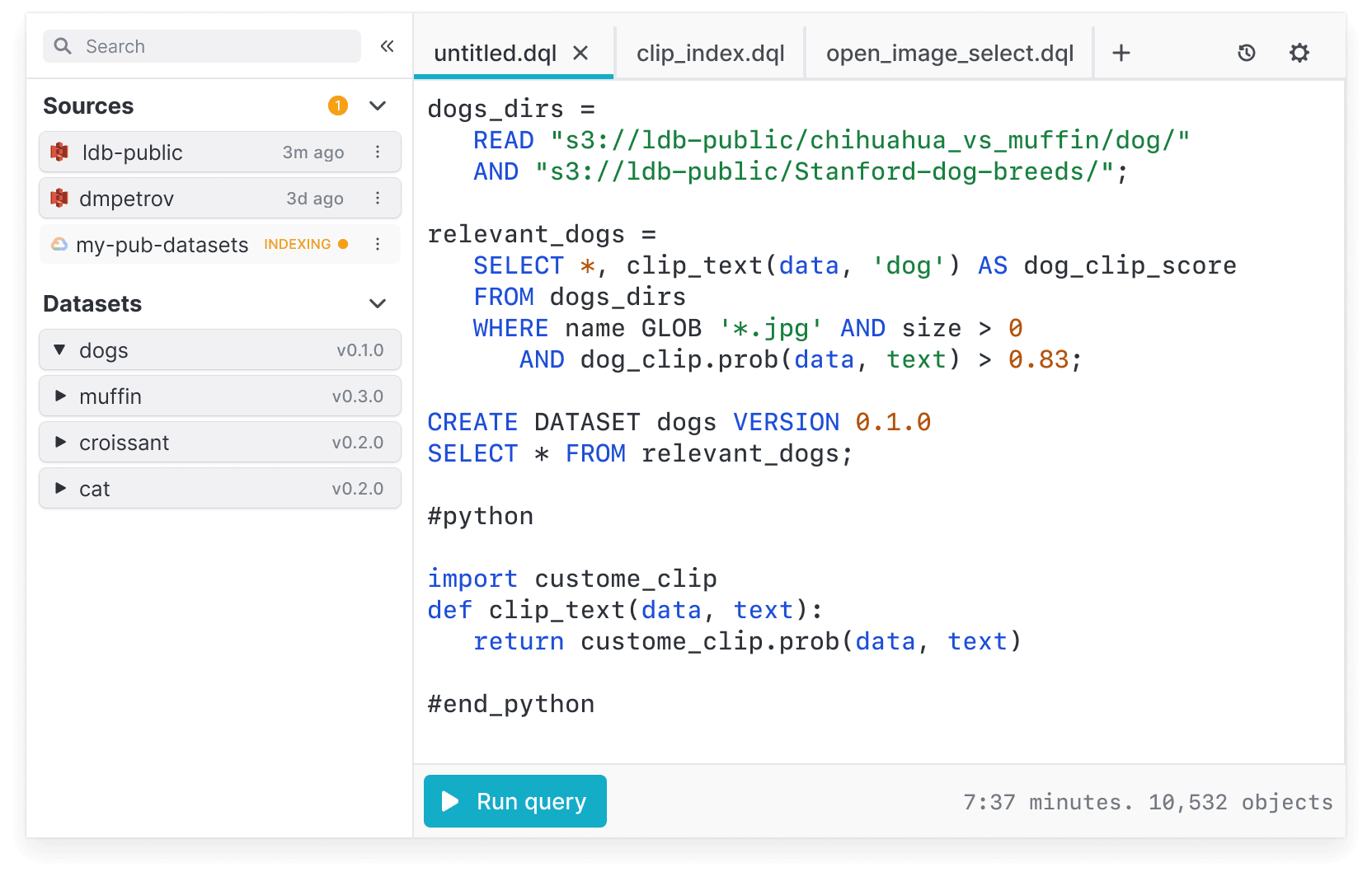The height and width of the screenshot is (877, 1372).
Task: Click the orange Sources notification badge
Action: [337, 106]
